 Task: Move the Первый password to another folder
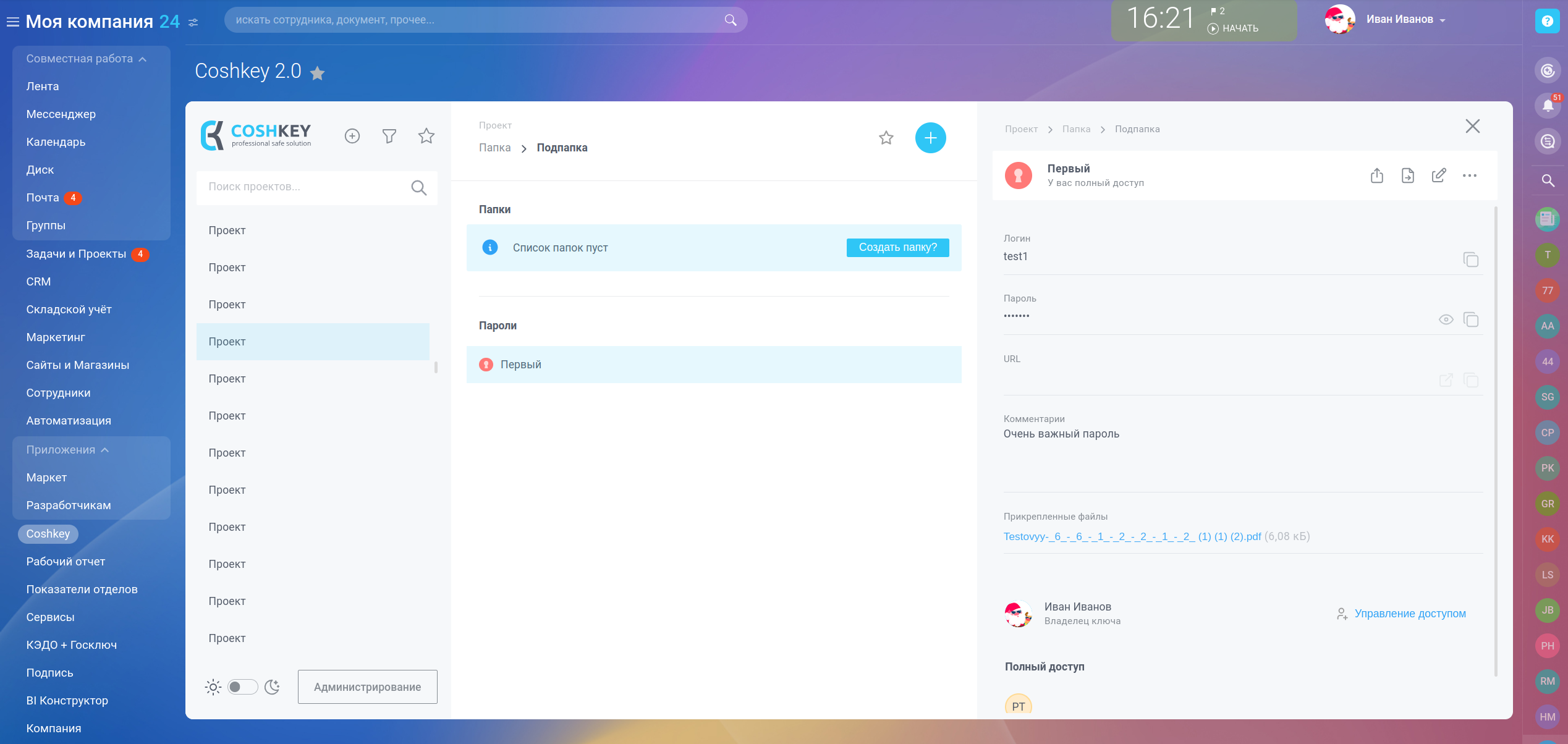click(1408, 175)
